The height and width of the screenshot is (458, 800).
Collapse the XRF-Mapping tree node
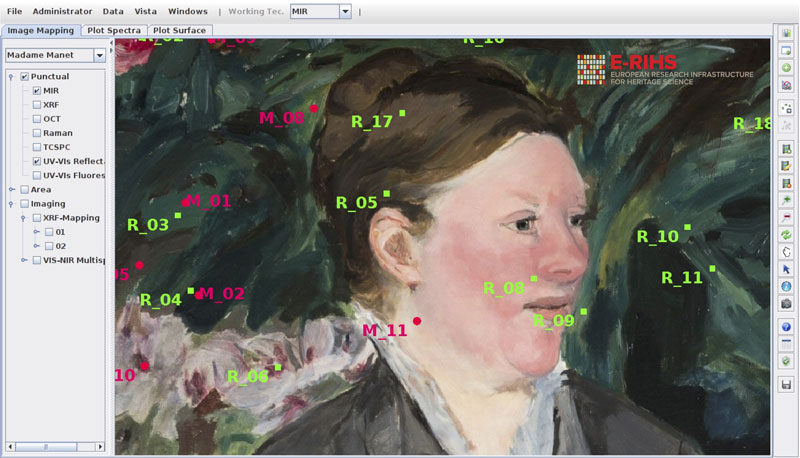(x=23, y=218)
